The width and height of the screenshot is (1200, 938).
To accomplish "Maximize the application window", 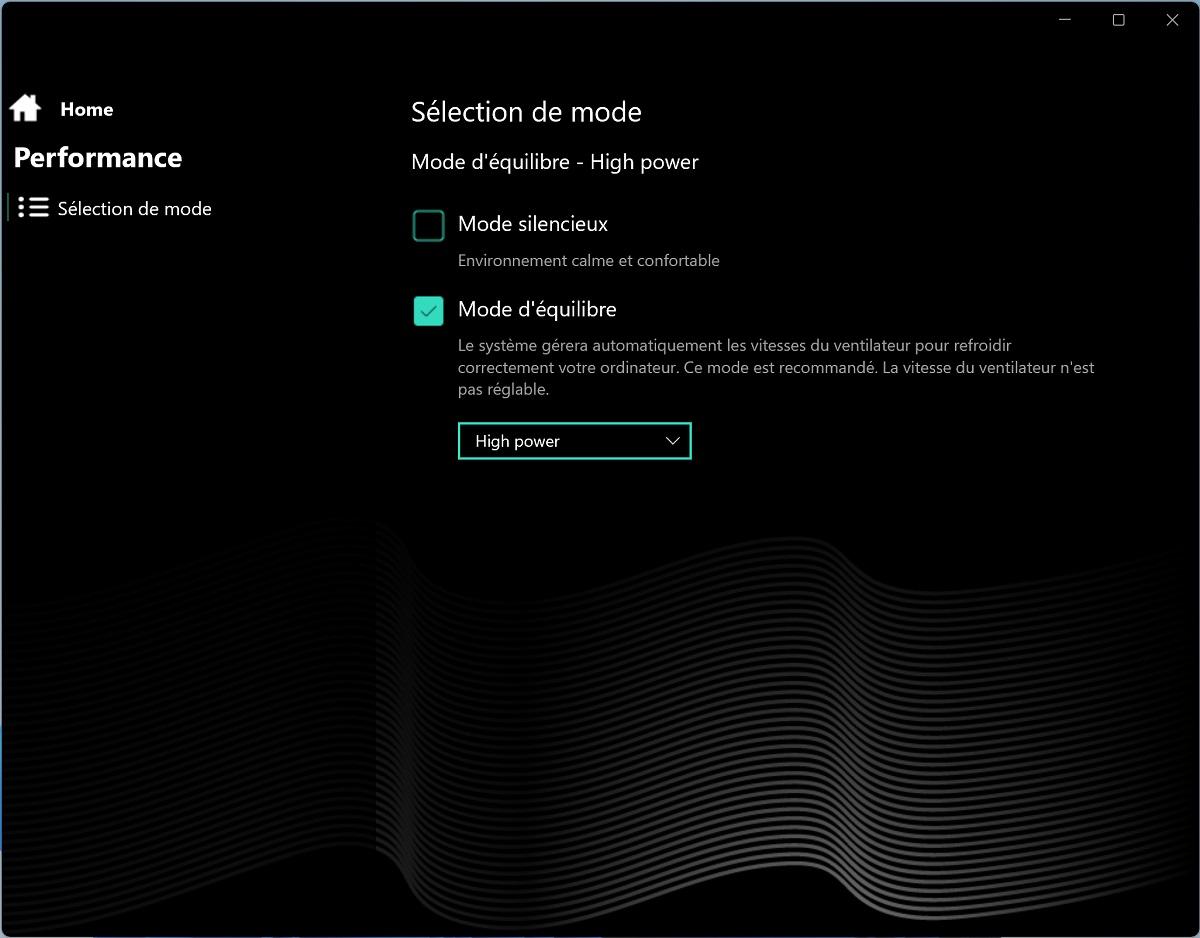I will [x=1119, y=20].
